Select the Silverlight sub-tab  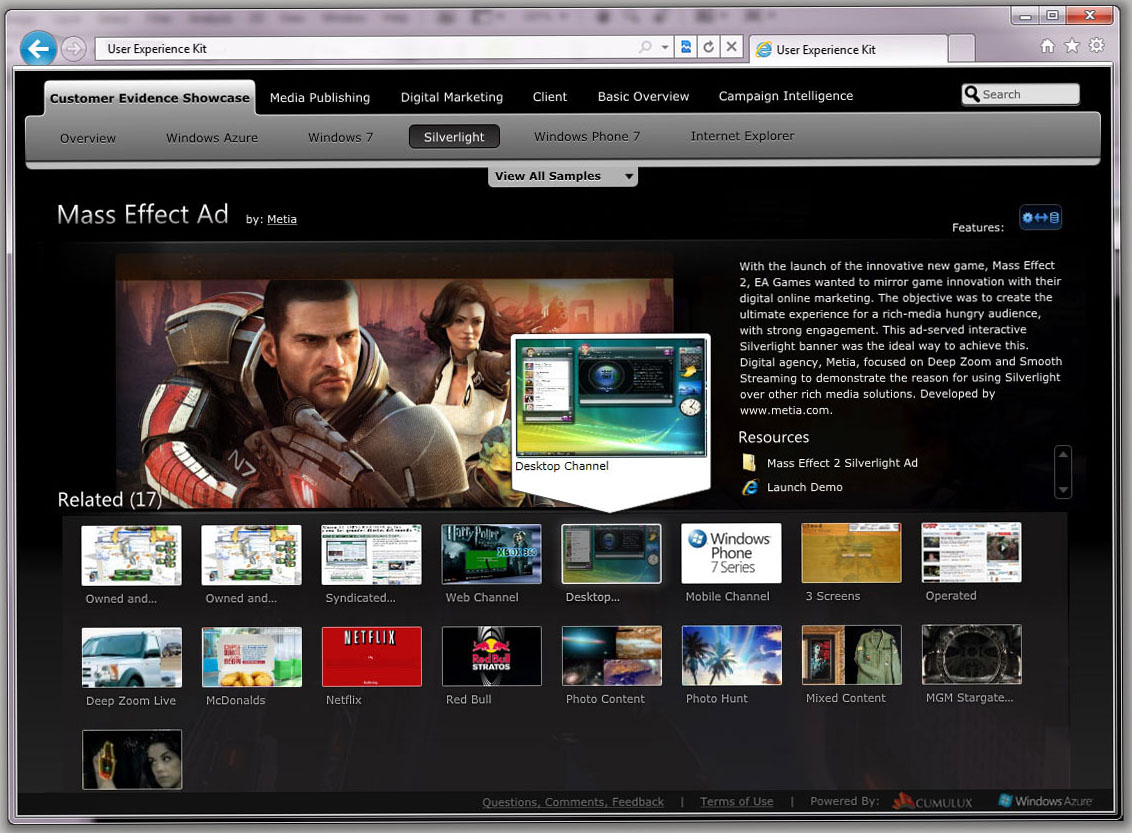(454, 136)
